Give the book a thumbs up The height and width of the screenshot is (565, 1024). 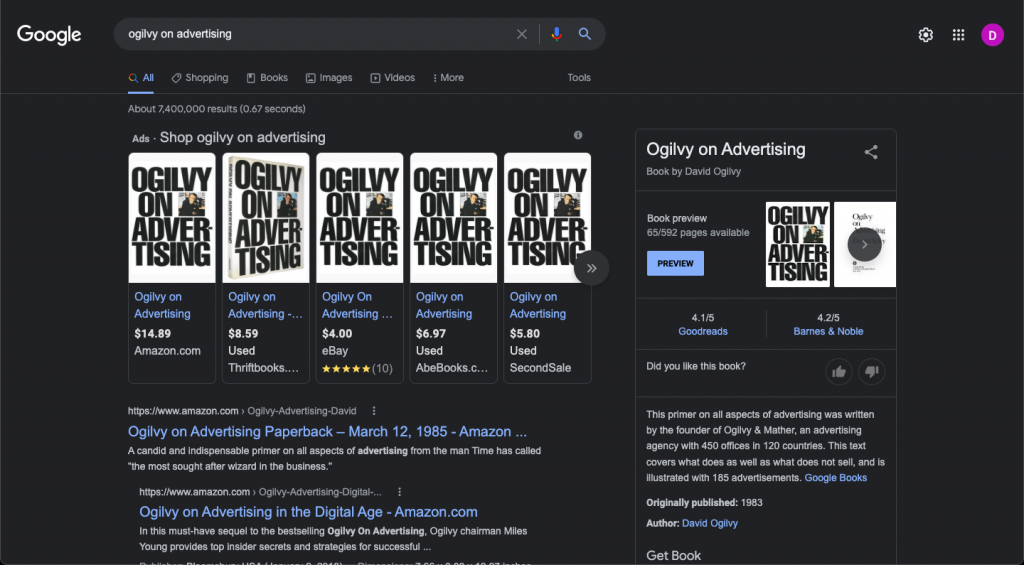click(839, 372)
